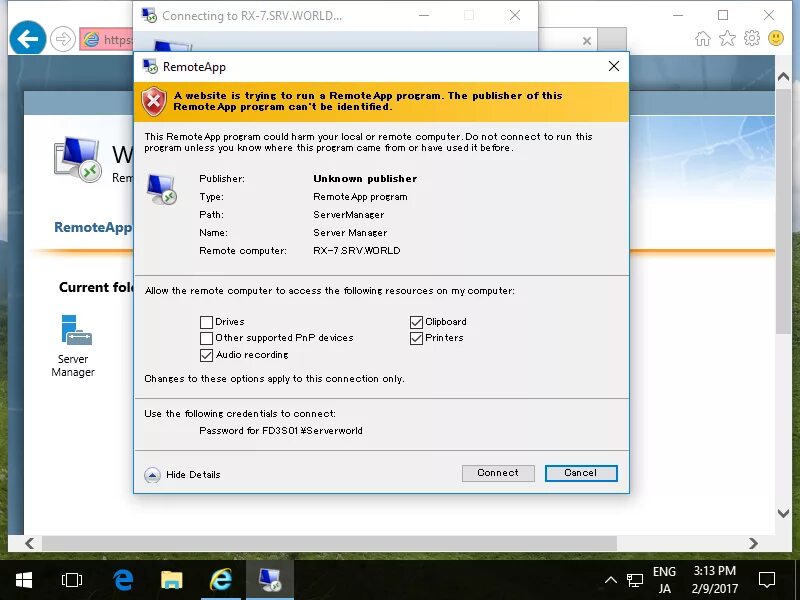Switch to Internet Explorer taskbar icon
This screenshot has width=800, height=600.
pos(221,580)
